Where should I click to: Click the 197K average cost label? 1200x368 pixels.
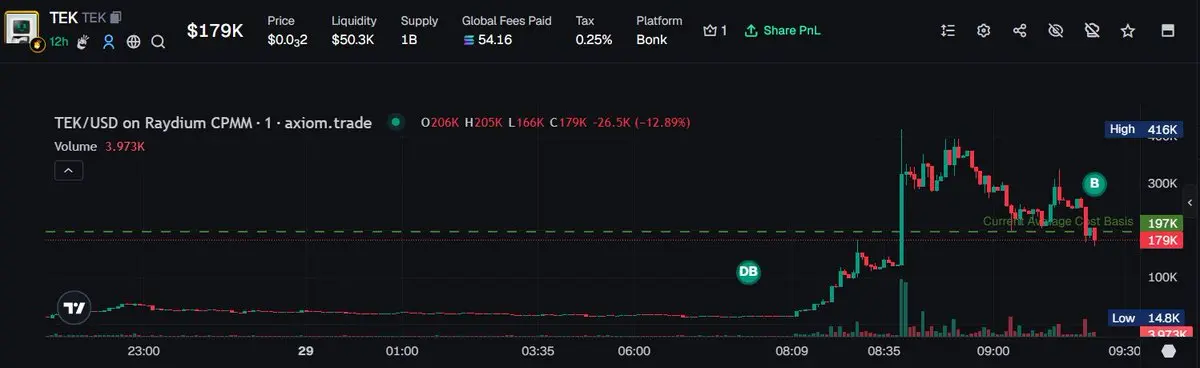point(1160,223)
